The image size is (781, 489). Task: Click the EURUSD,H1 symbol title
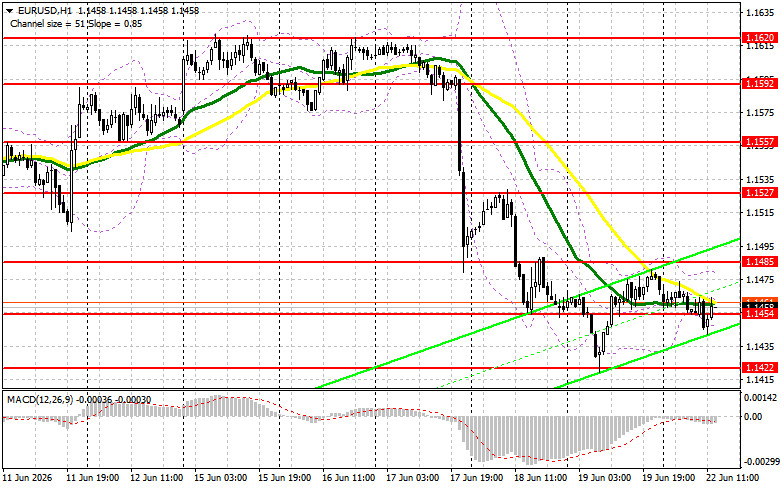coord(45,10)
